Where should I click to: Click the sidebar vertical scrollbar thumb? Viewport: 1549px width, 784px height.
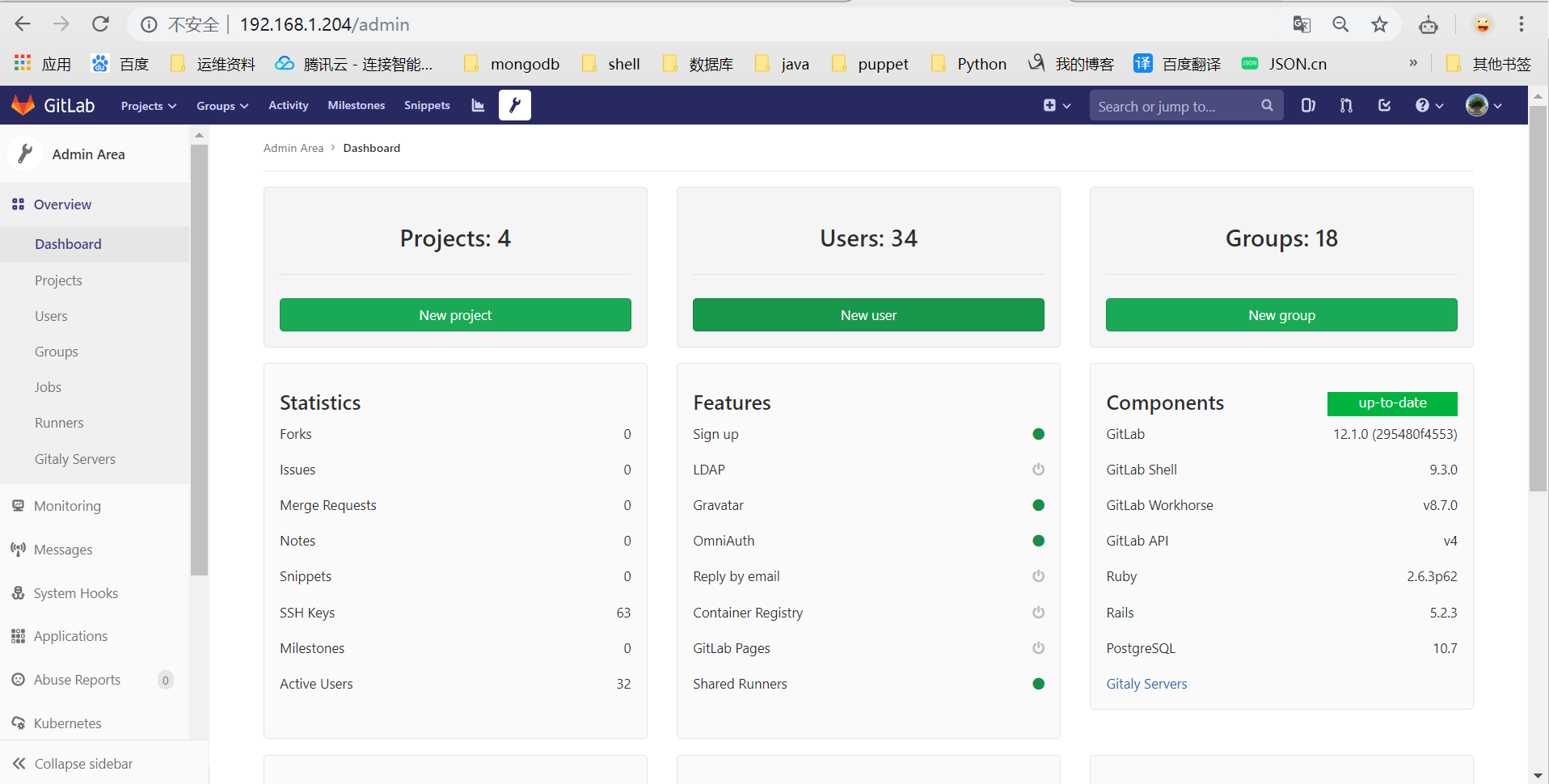(199, 360)
